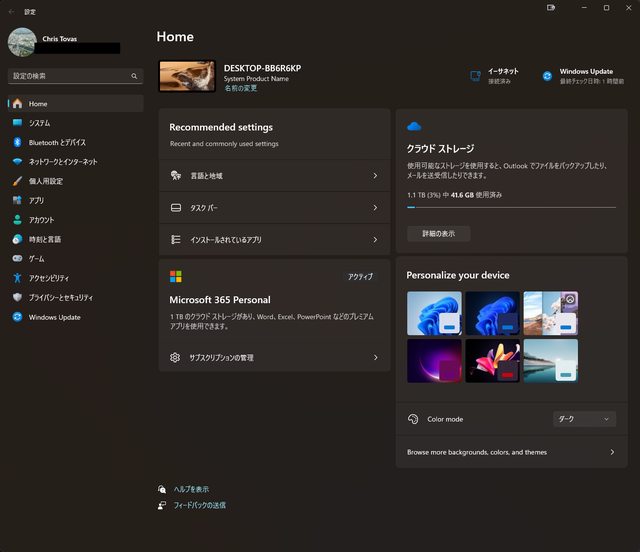This screenshot has height=552, width=640.
Task: Open the アプリ section icon
Action: tap(17, 200)
